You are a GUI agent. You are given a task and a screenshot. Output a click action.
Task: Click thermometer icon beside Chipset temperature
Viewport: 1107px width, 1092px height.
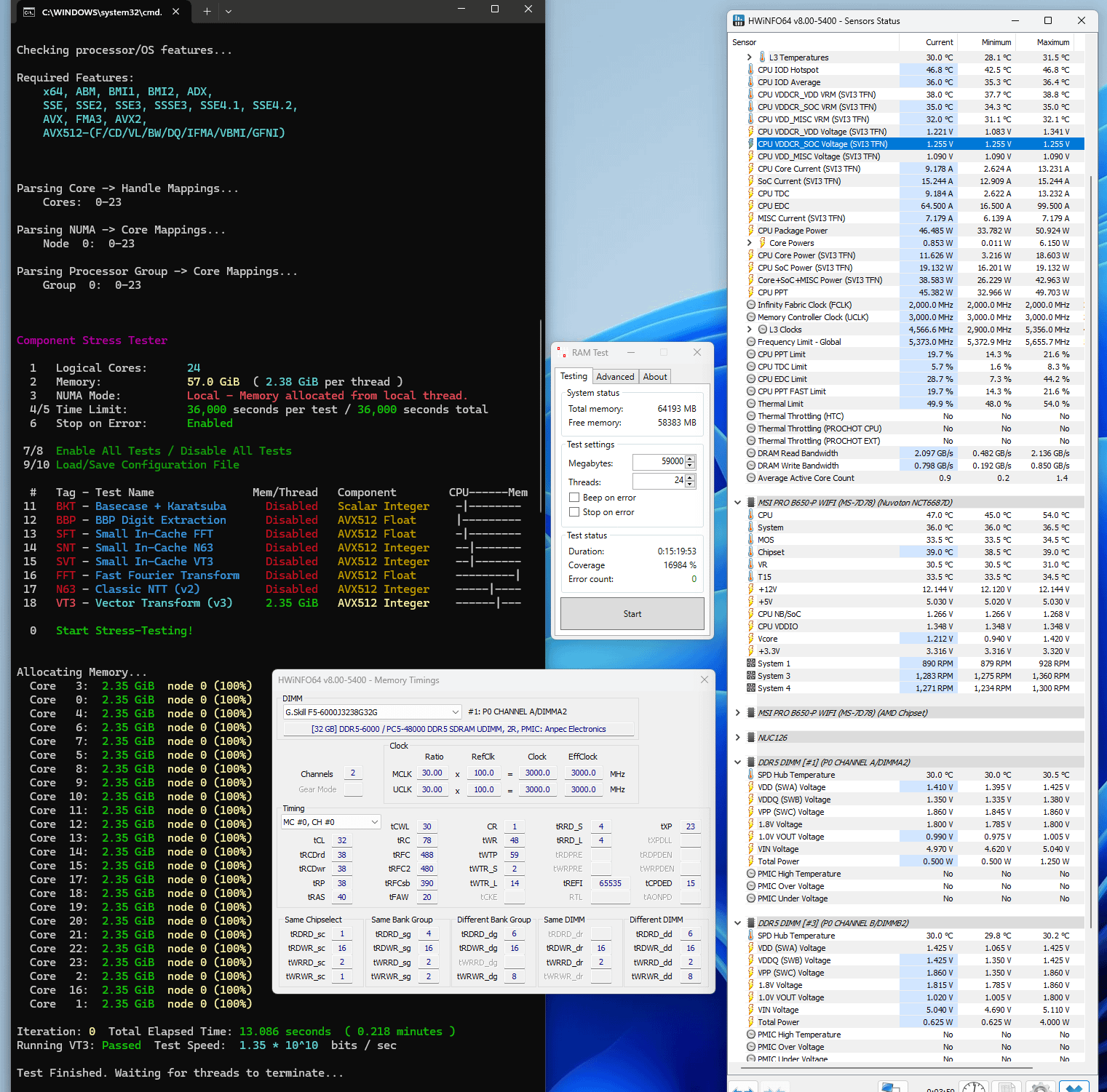(x=750, y=552)
